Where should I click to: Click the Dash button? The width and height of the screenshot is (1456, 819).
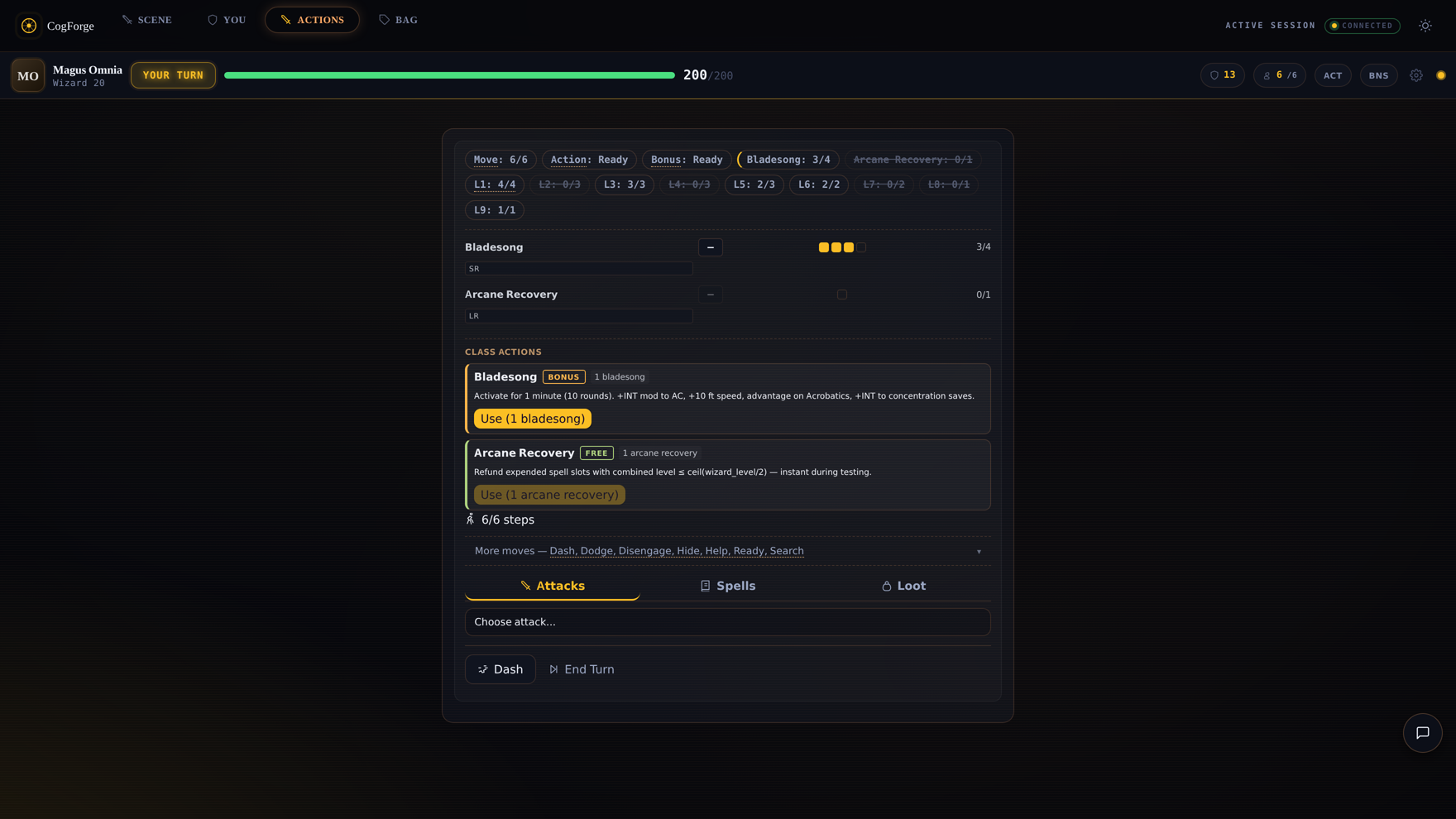coord(500,669)
